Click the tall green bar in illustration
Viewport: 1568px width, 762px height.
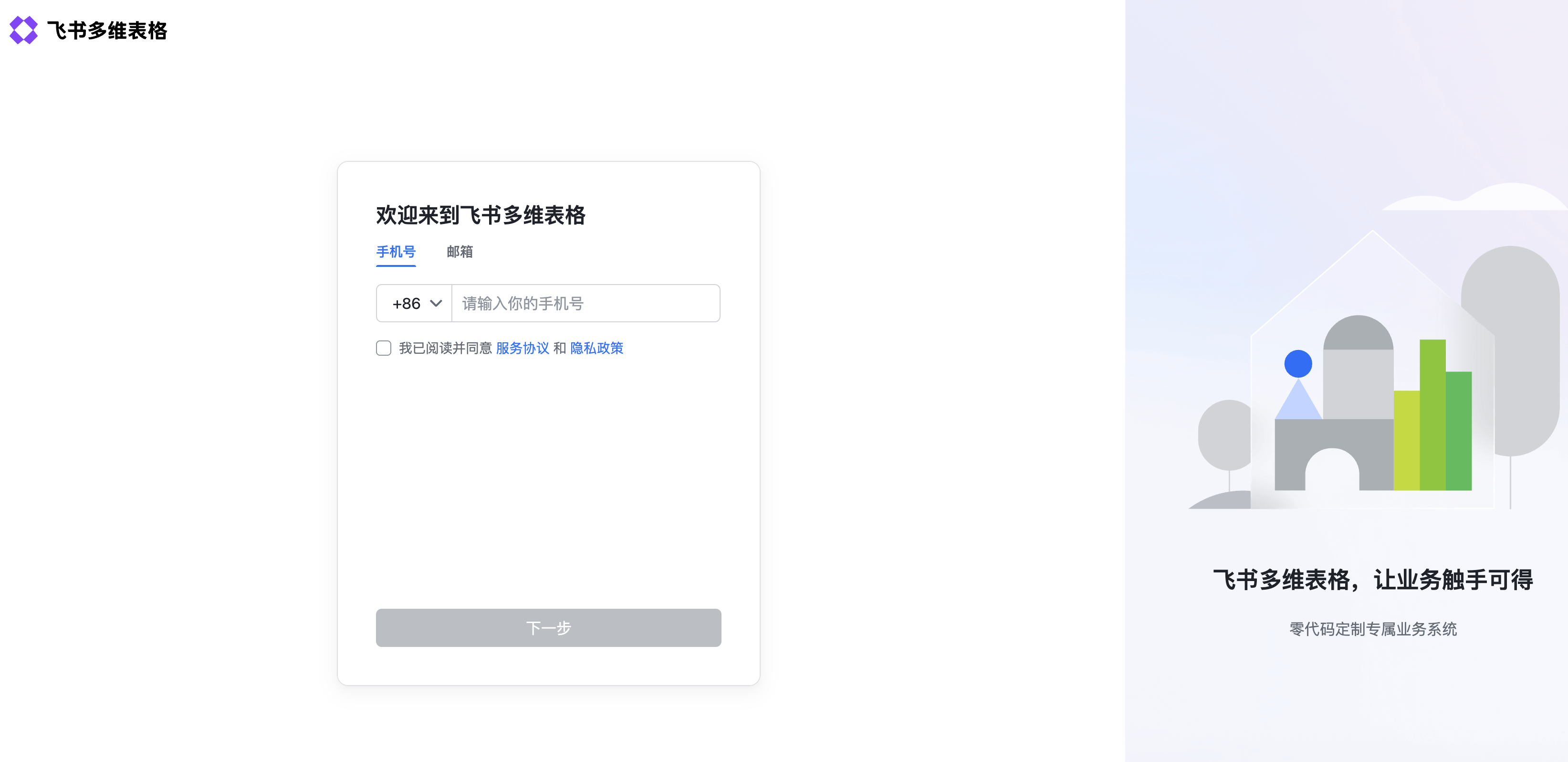point(1432,414)
